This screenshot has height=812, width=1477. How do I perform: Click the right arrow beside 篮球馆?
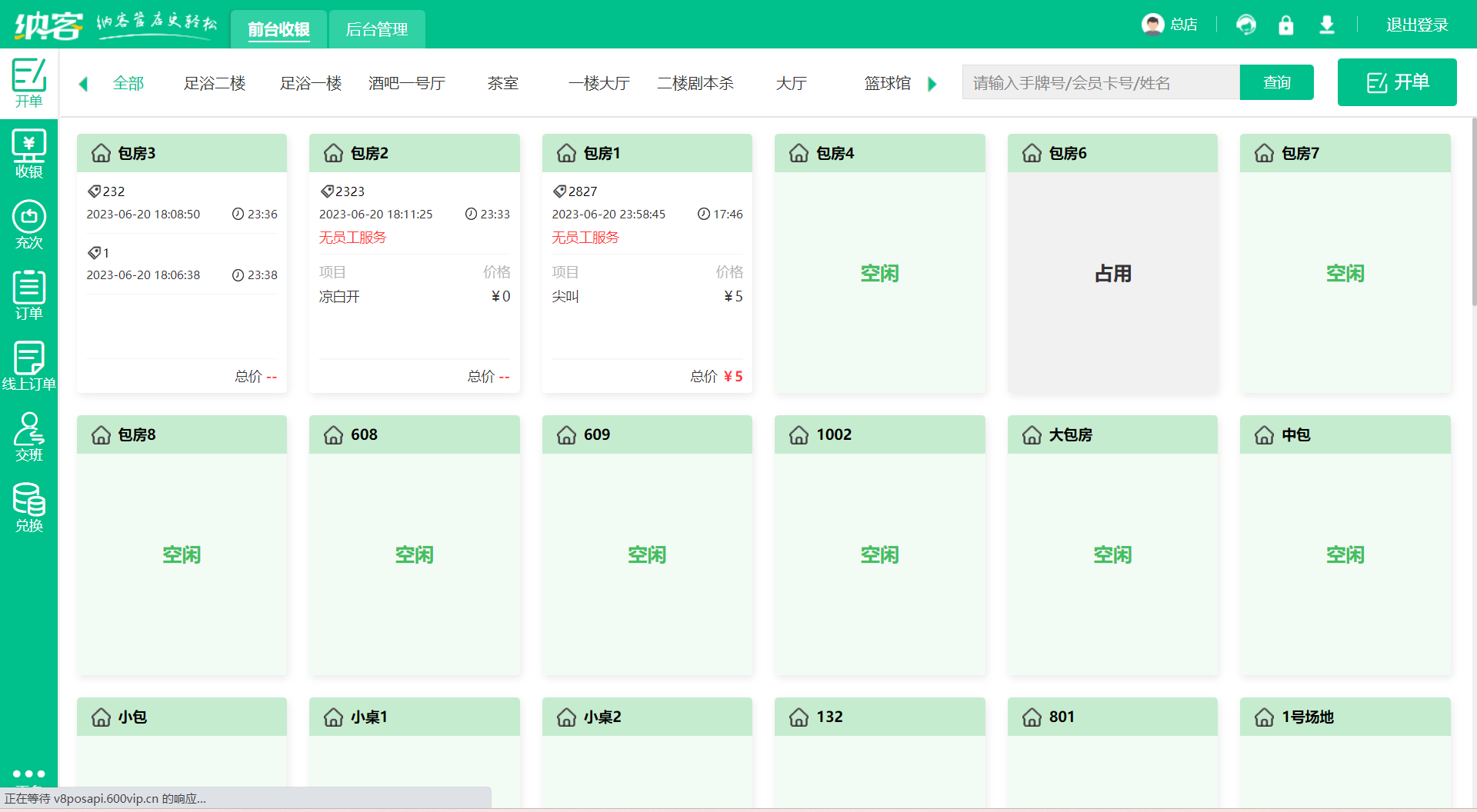click(x=932, y=83)
